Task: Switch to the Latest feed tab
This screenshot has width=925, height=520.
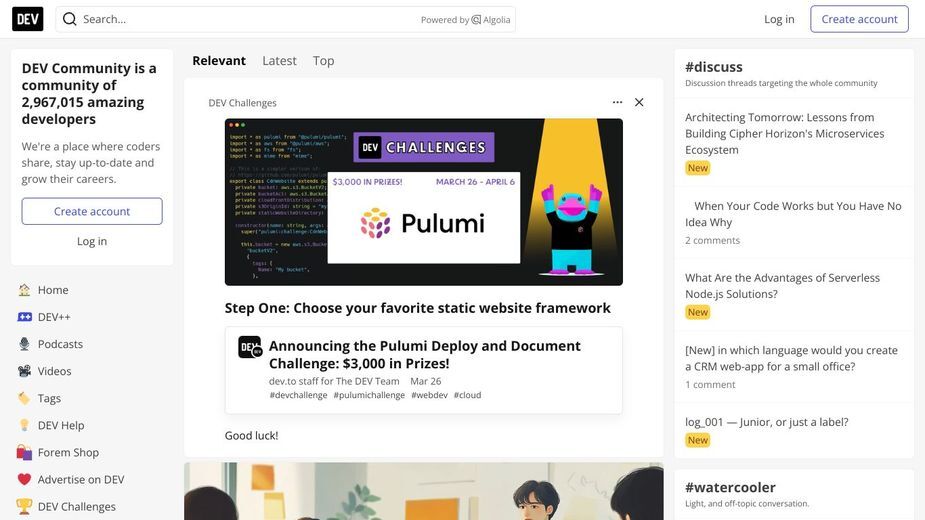Action: (x=279, y=61)
